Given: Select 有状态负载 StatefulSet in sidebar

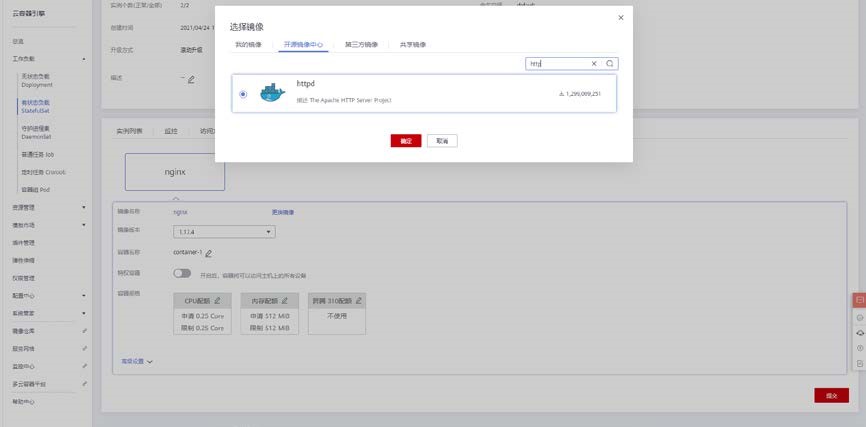Looking at the screenshot, I should (x=35, y=107).
